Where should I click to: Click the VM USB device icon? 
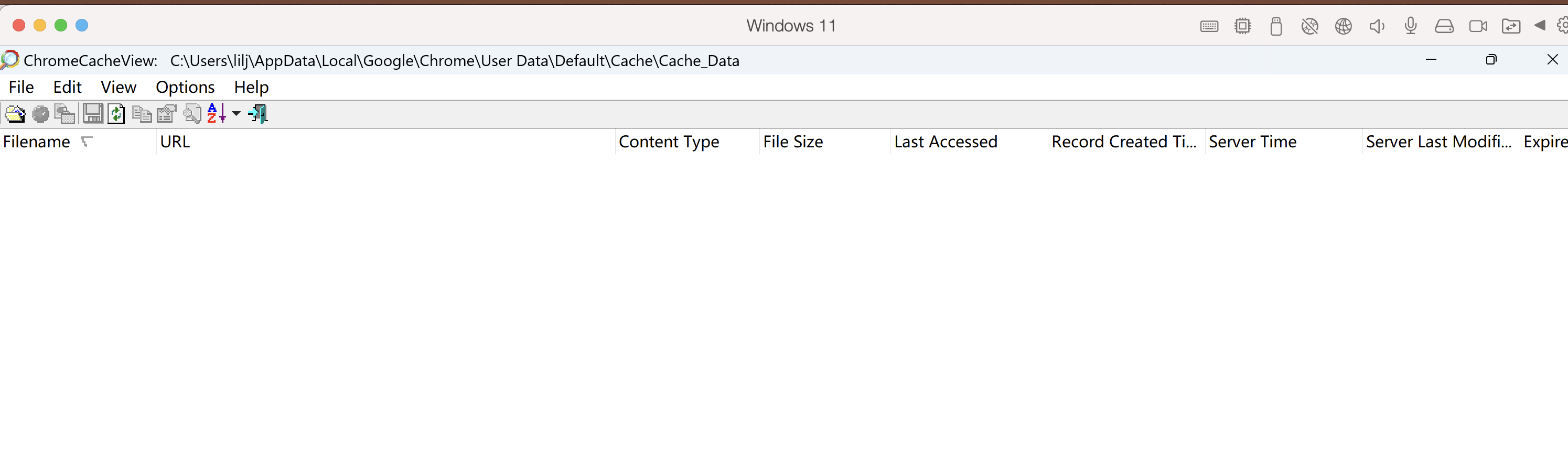click(1276, 26)
